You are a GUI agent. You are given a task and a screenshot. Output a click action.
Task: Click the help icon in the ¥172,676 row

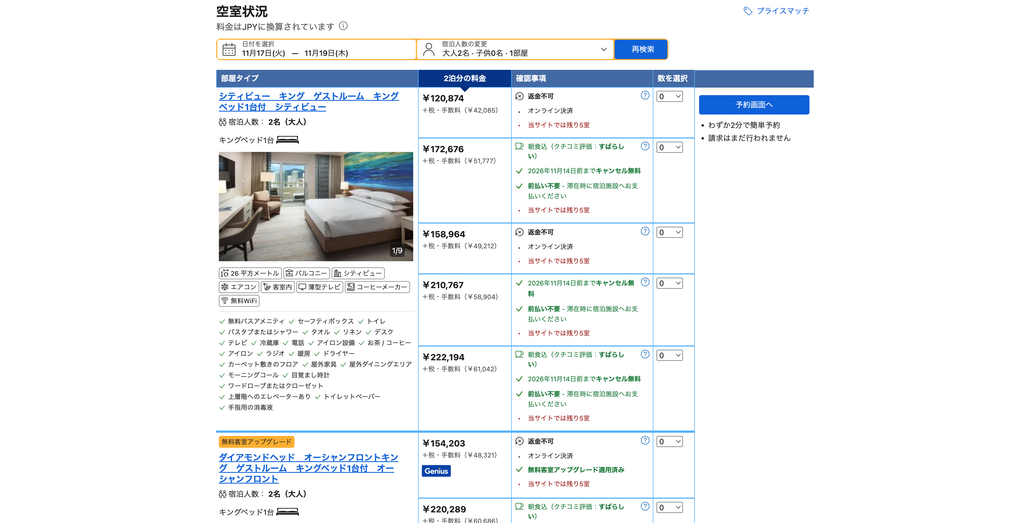point(645,146)
